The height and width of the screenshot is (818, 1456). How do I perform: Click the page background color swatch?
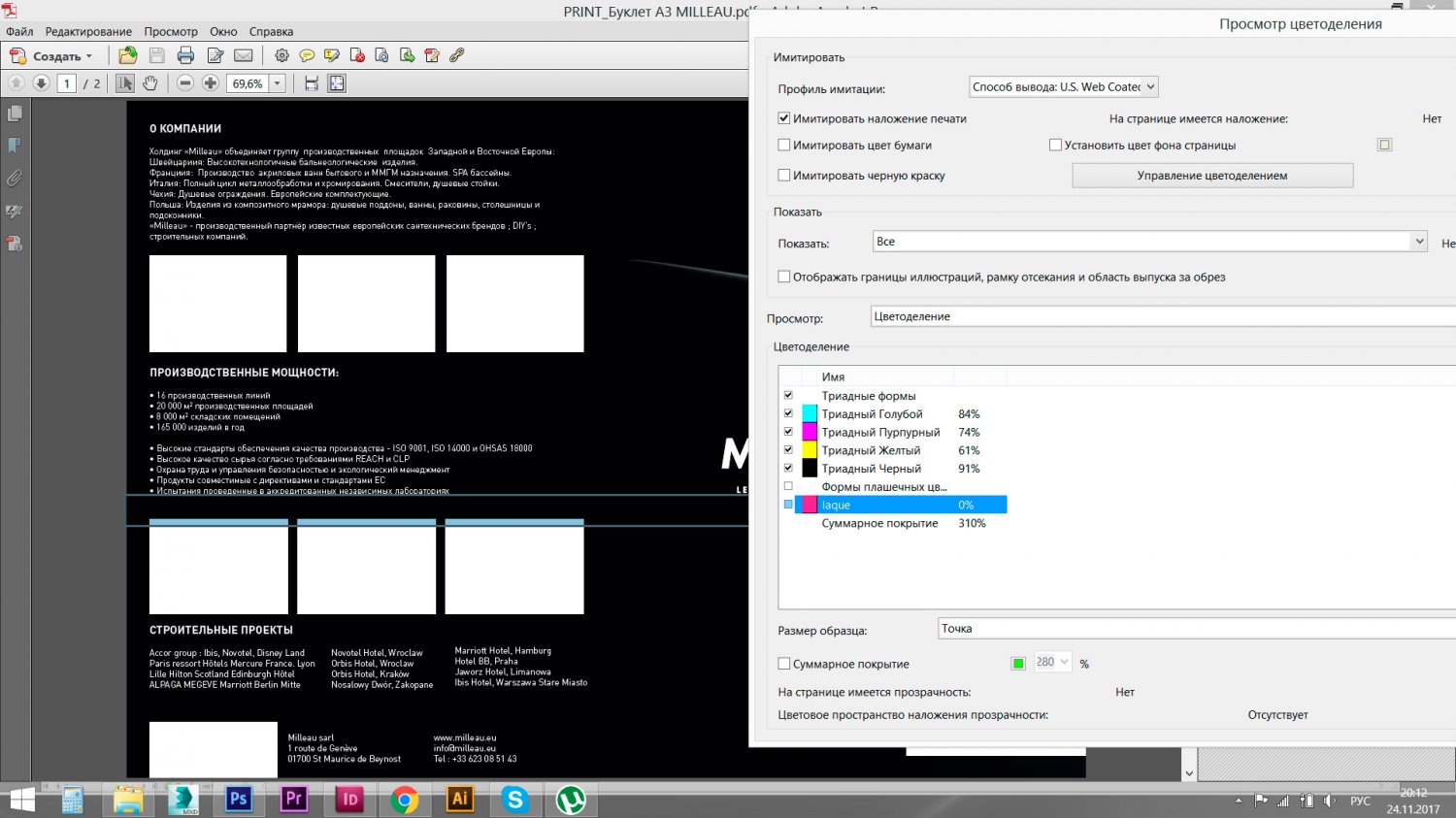point(1384,145)
